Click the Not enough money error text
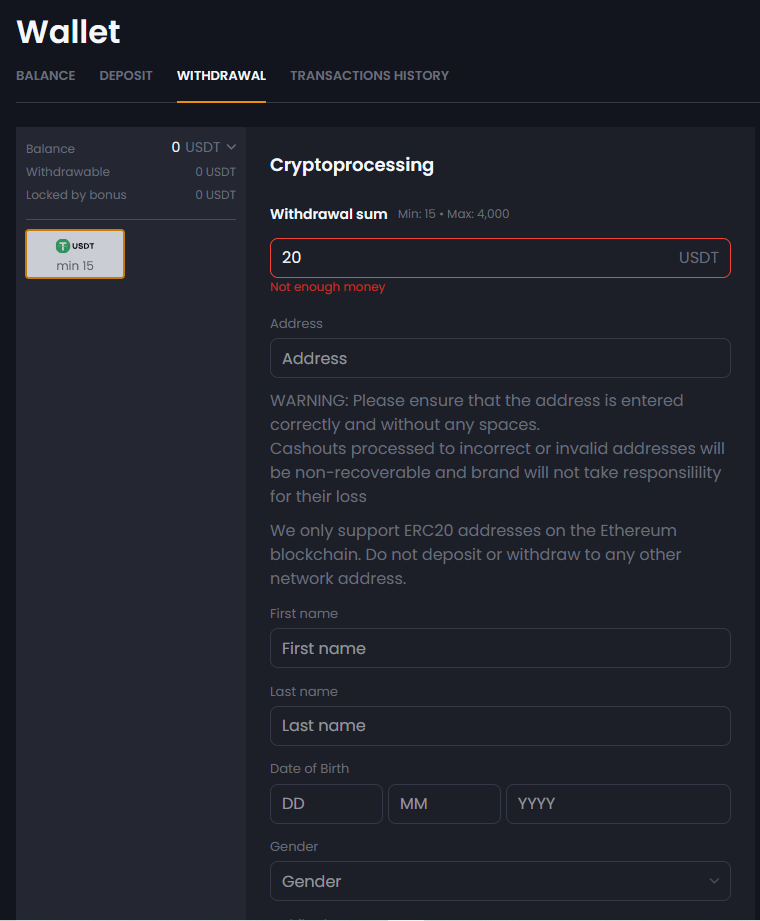 [x=328, y=287]
